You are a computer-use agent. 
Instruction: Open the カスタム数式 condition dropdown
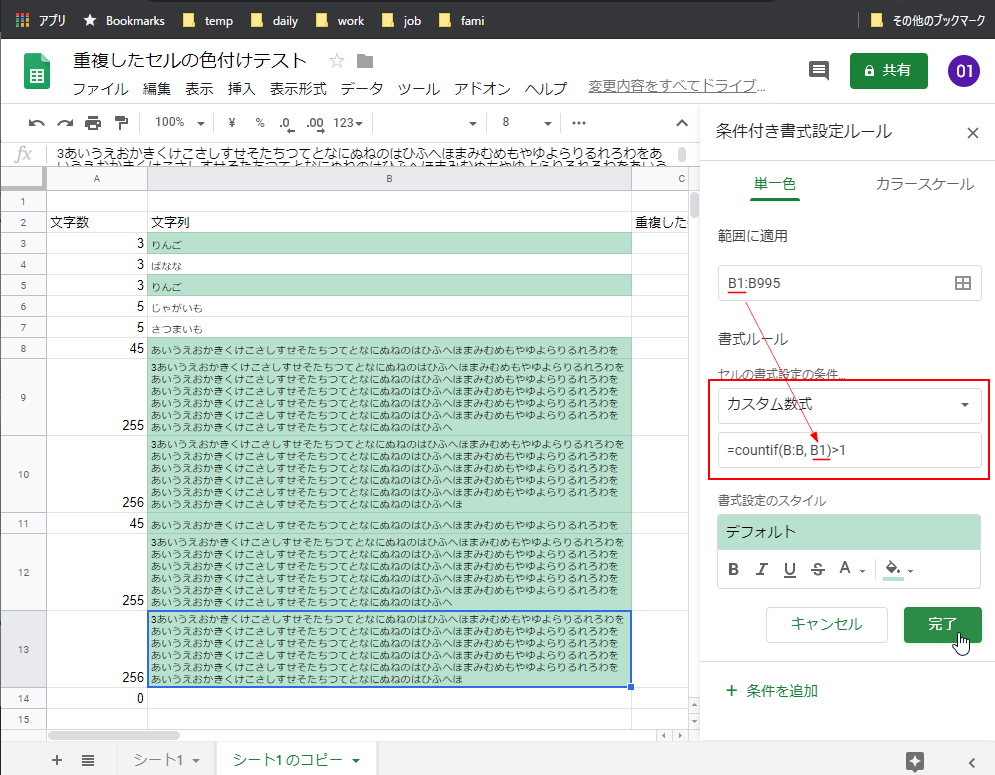point(848,404)
